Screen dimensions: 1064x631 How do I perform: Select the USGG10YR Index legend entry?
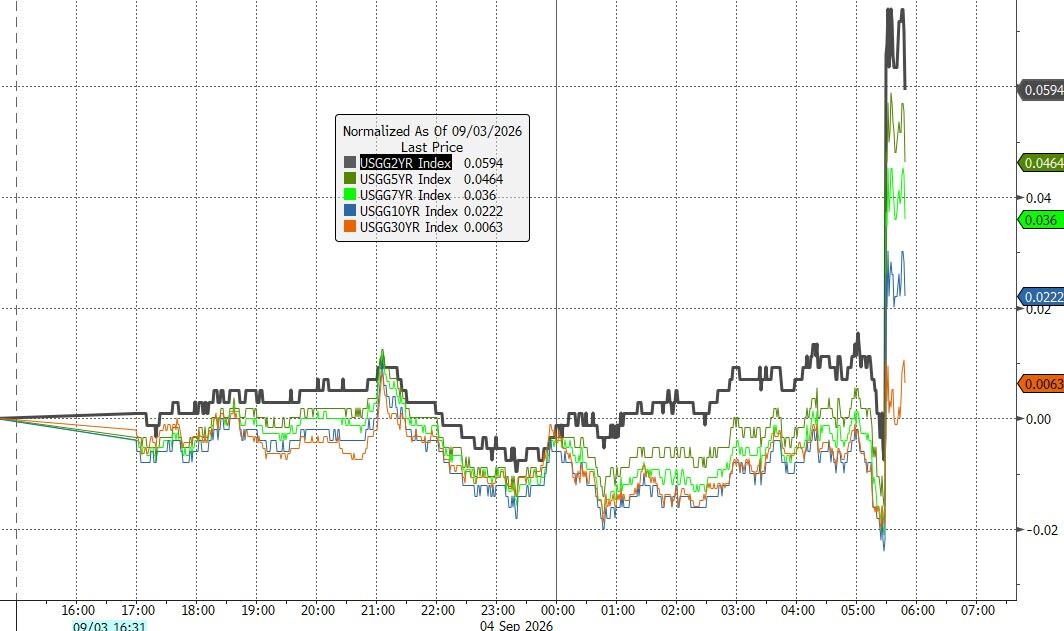coord(408,211)
